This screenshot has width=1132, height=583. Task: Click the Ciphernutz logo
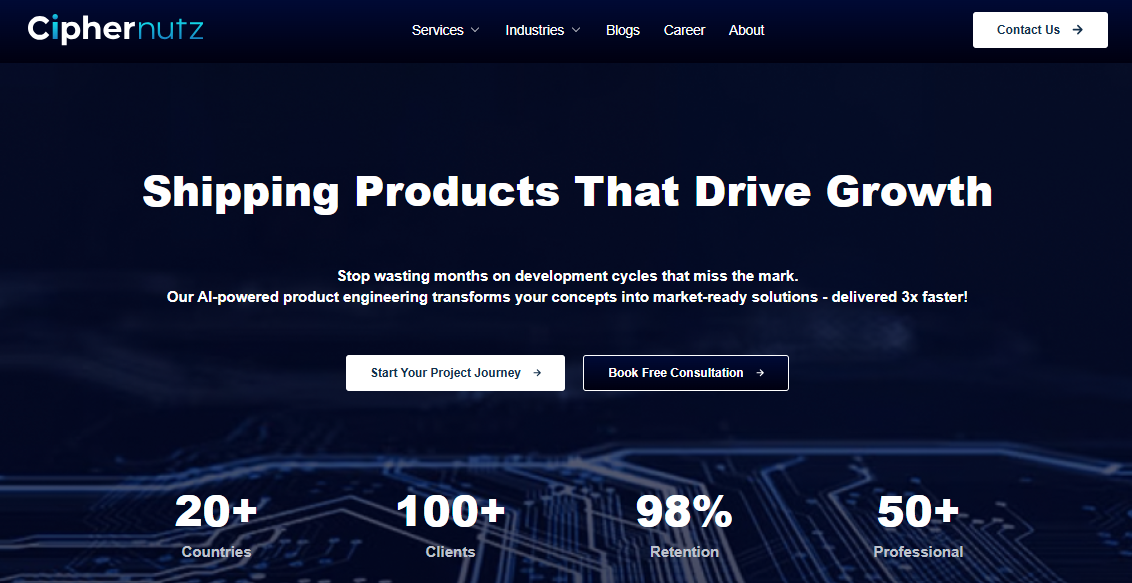point(116,29)
